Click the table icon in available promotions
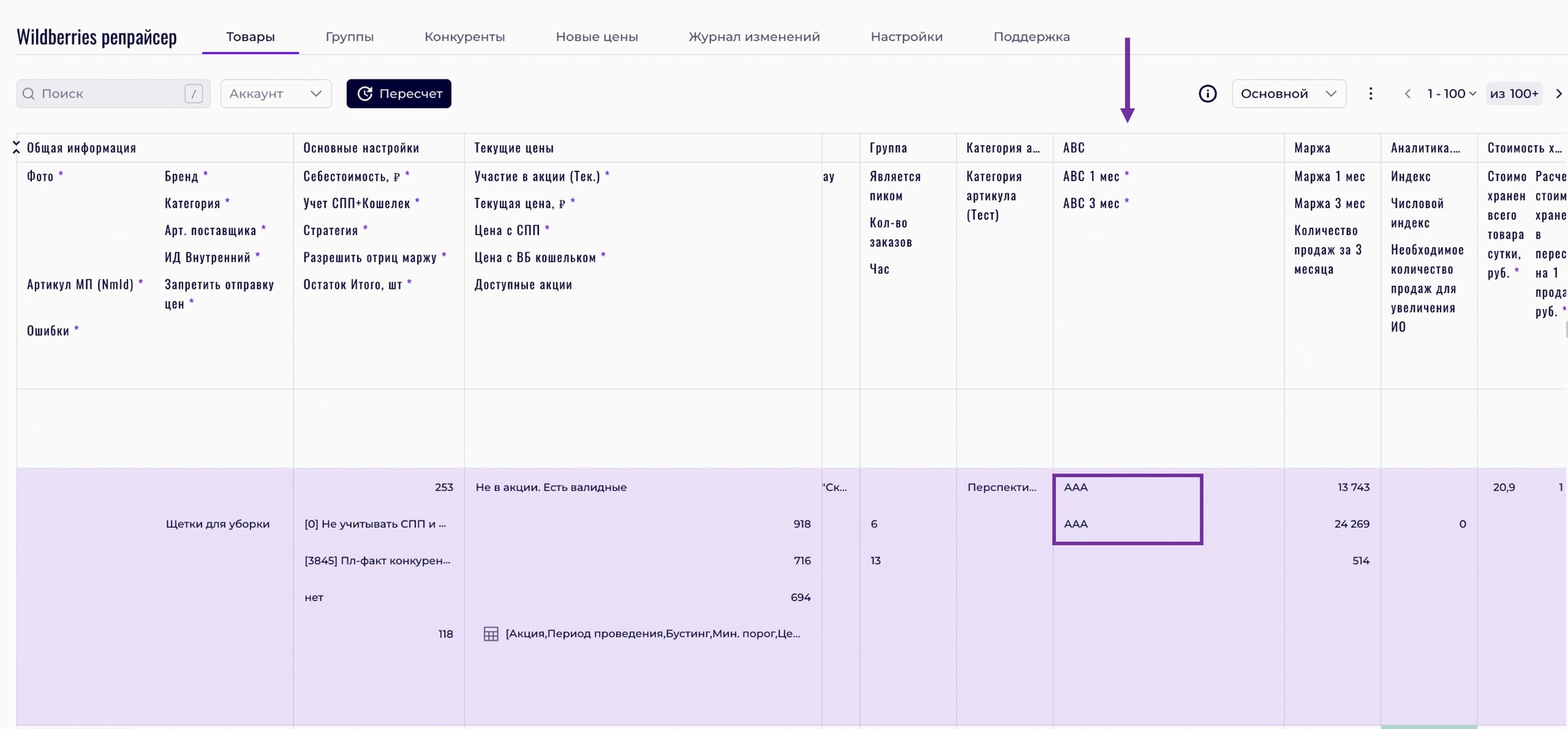This screenshot has width=1568, height=729. pos(491,634)
